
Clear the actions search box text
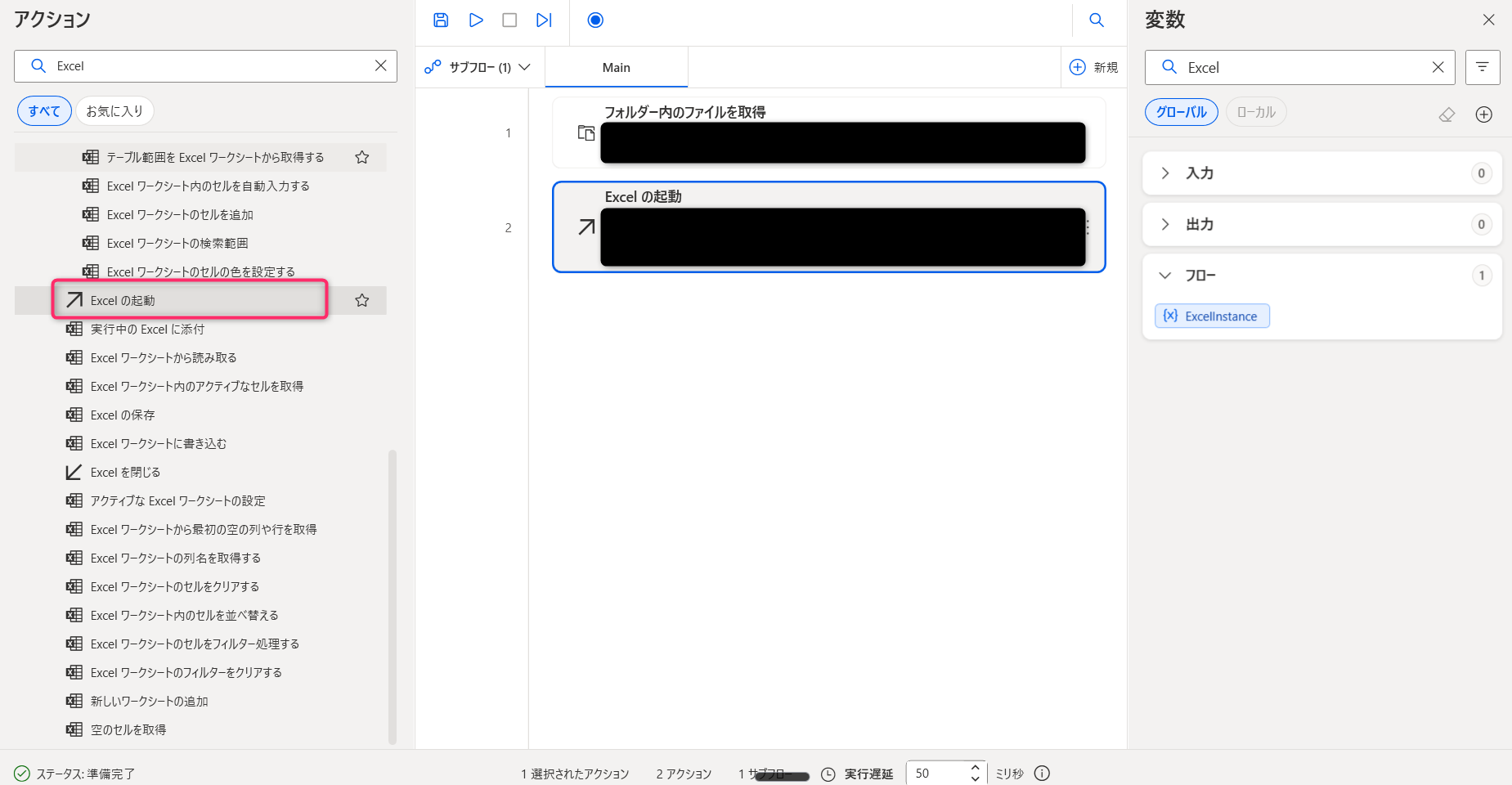click(380, 66)
